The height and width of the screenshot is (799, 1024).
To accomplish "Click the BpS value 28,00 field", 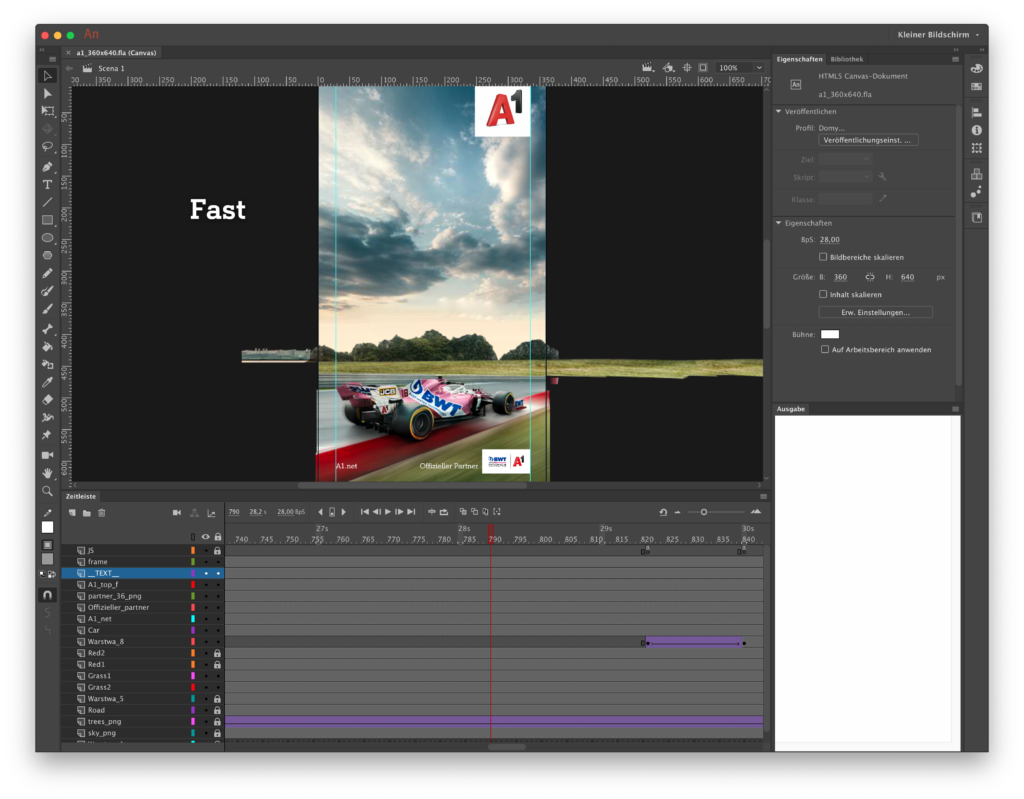I will pyautogui.click(x=829, y=240).
